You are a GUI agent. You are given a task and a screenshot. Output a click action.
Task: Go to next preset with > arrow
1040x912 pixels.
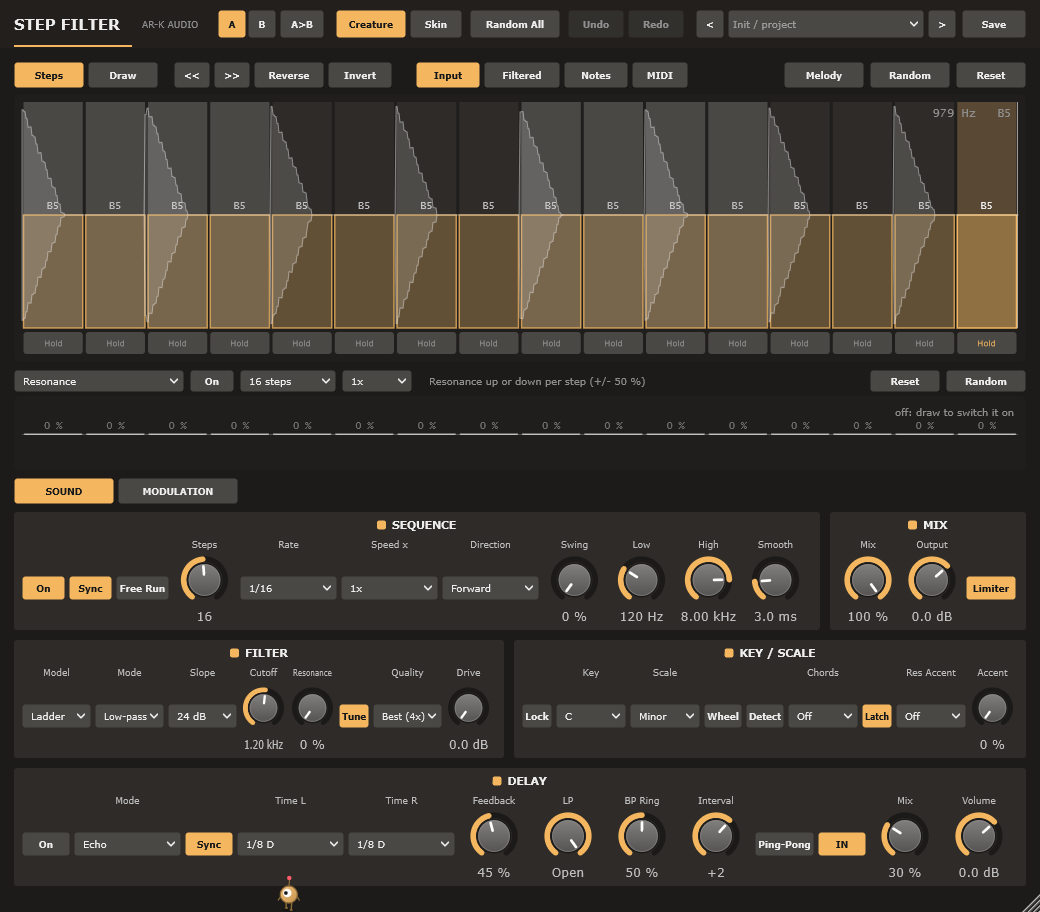point(942,25)
